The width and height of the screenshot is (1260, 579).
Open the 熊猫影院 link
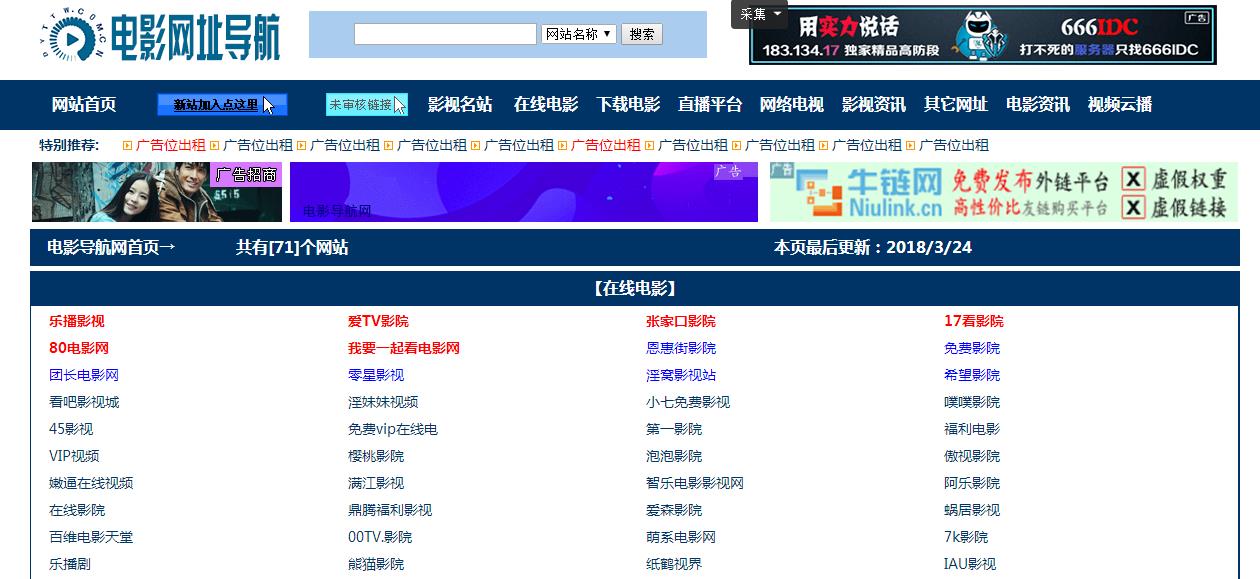(376, 564)
